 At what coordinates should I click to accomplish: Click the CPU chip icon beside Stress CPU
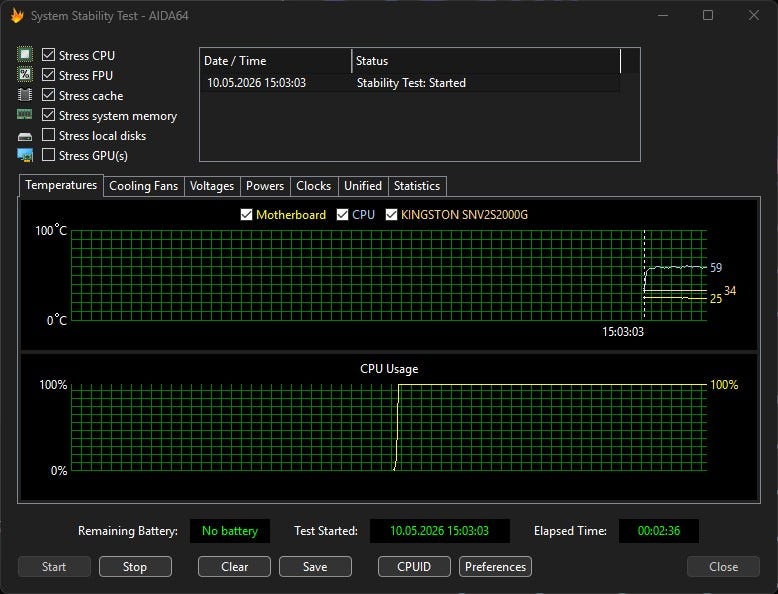25,54
